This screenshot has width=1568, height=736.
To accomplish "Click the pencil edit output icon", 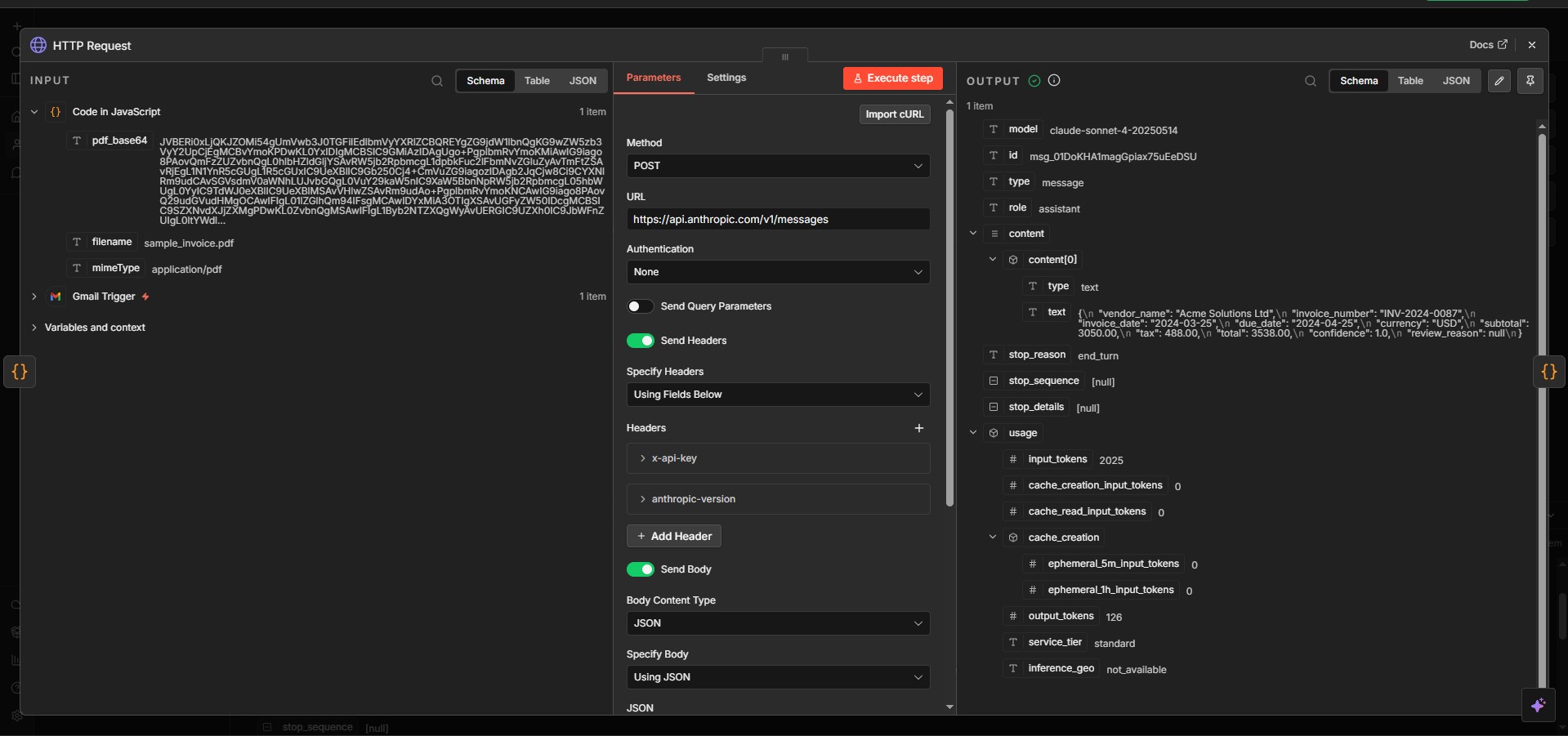I will coord(1499,81).
